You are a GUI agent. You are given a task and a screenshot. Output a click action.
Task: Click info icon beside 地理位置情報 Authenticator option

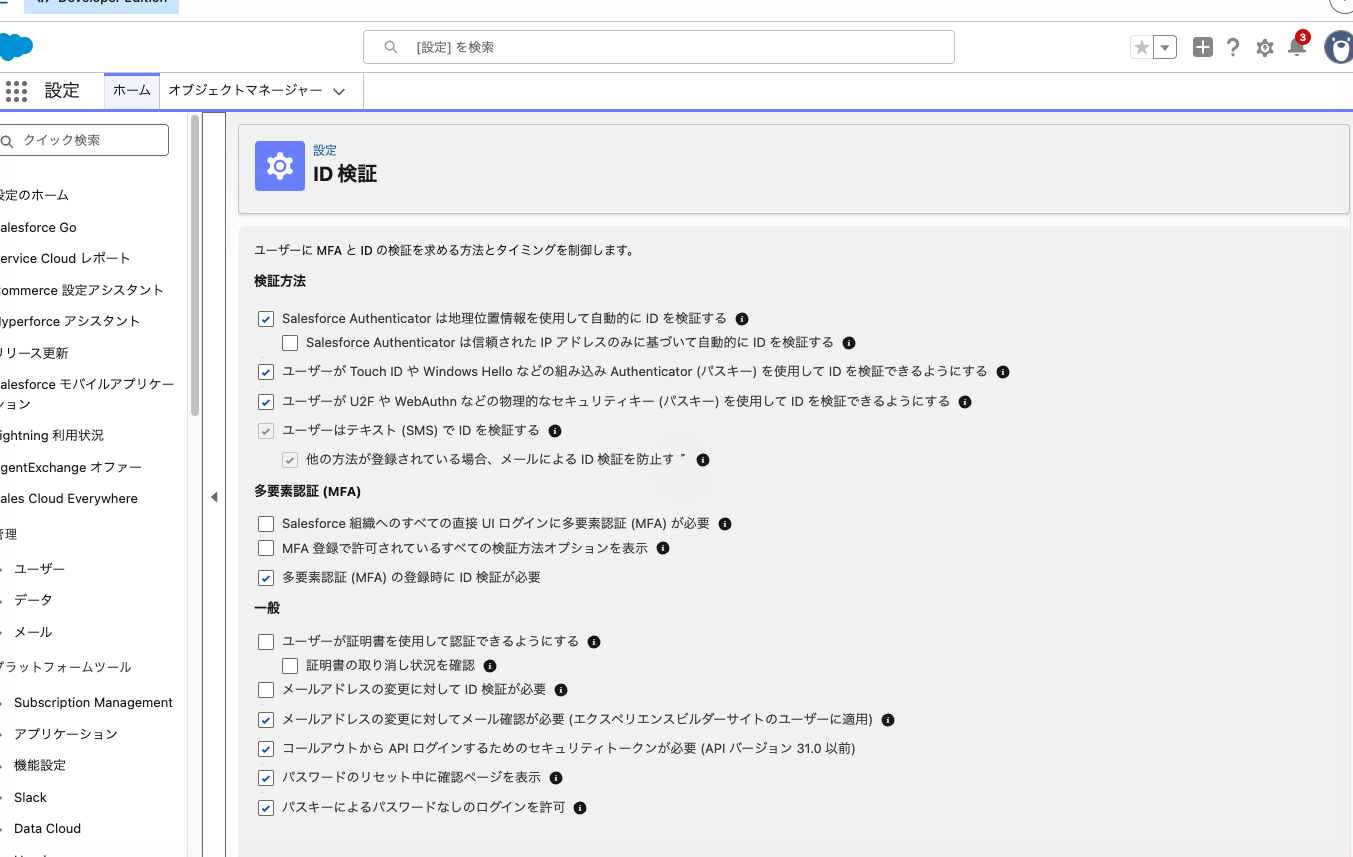tap(742, 319)
